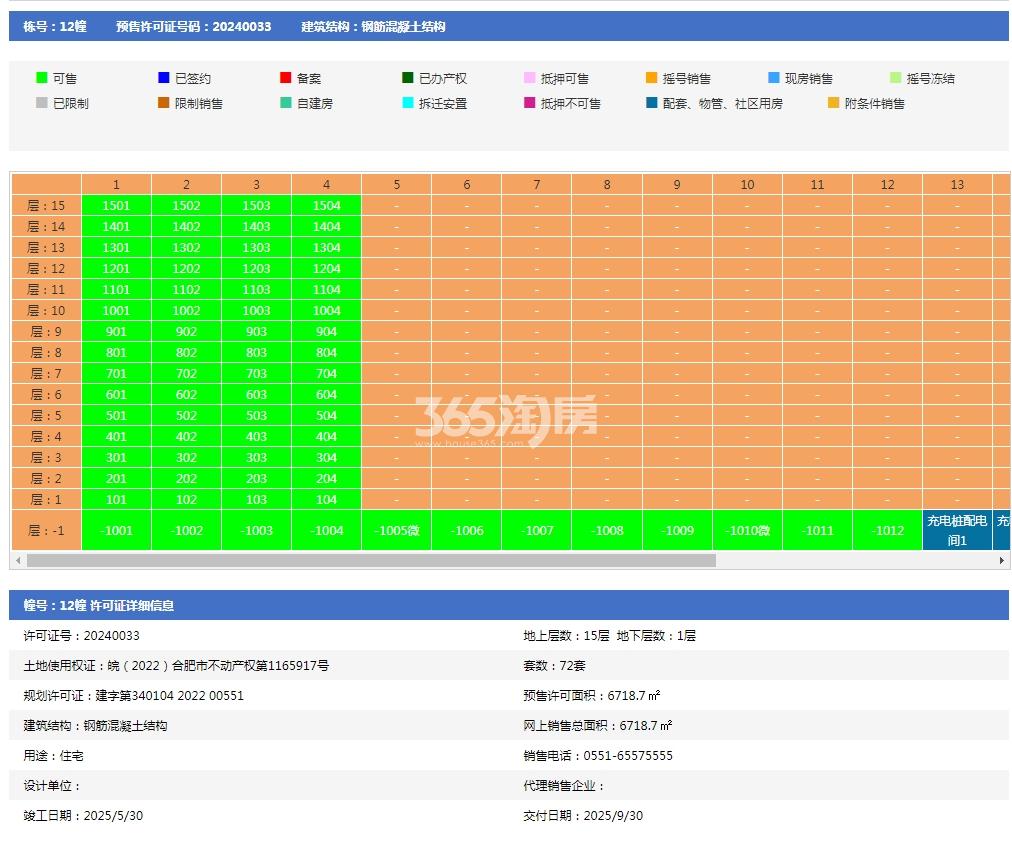Click the 充电桩配电间1 cell

[957, 530]
